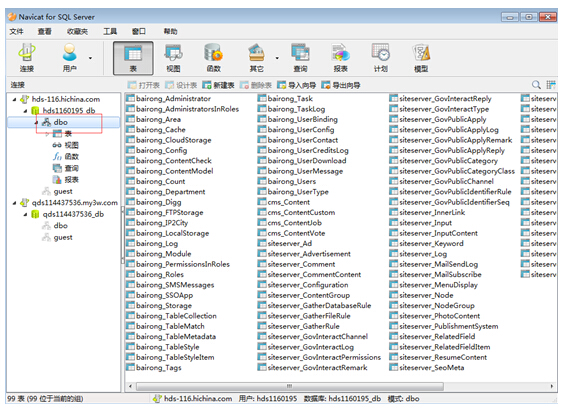Image resolution: width=564 pixels, height=408 pixels.
Task: Click the scrollbar left arrow
Action: (x=130, y=386)
